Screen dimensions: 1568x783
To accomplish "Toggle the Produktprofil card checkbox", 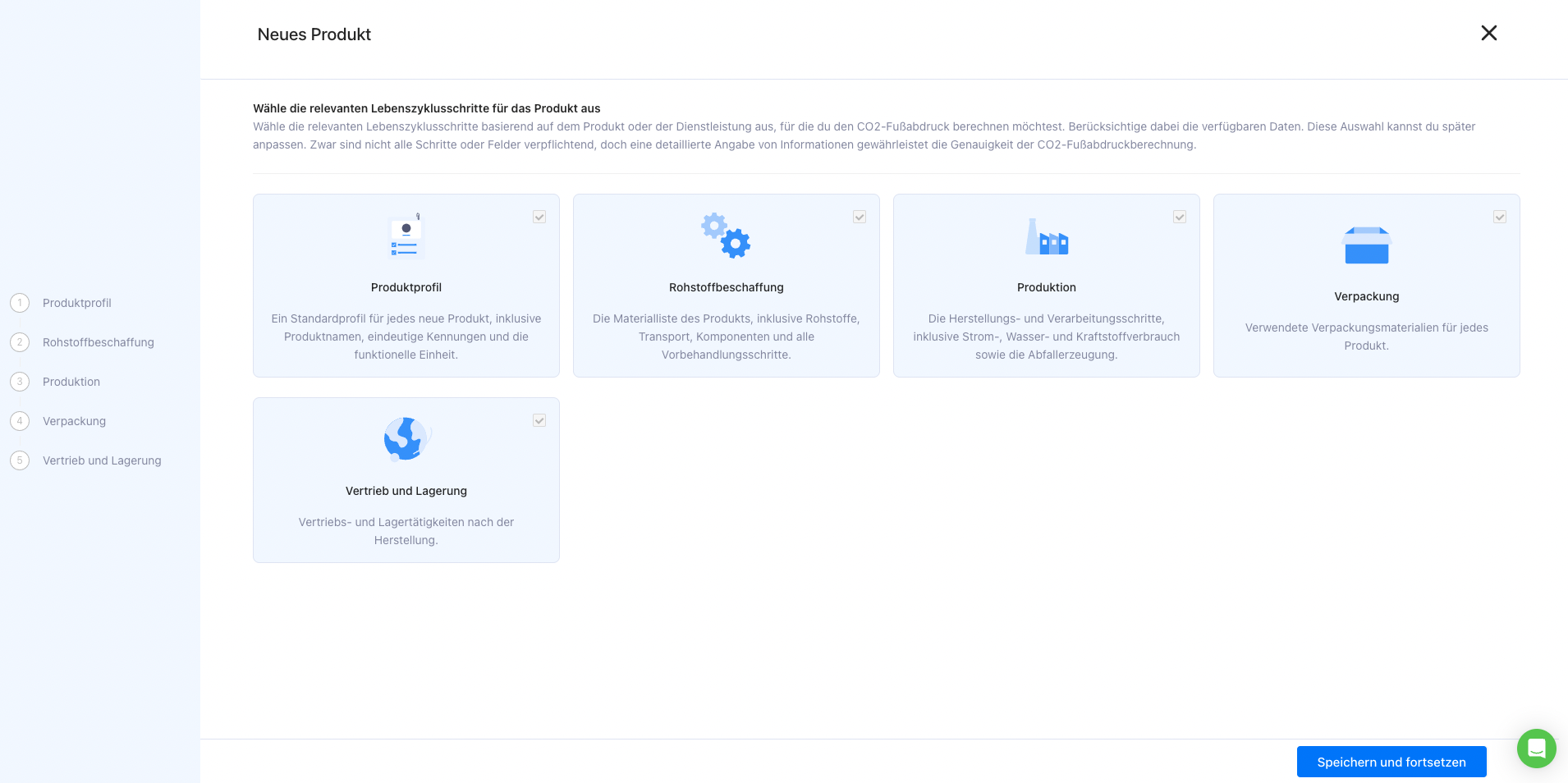I will 539,217.
